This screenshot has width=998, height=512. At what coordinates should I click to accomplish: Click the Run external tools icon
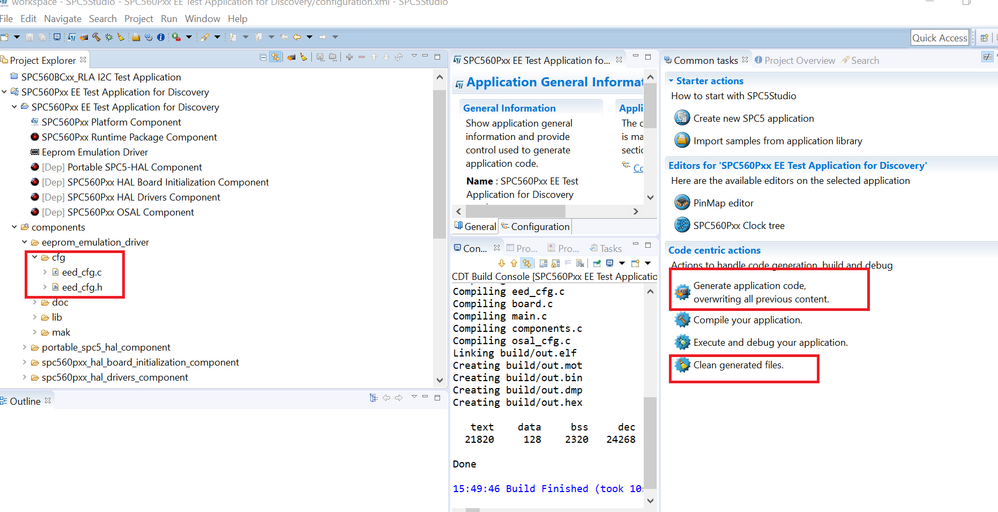click(x=176, y=37)
